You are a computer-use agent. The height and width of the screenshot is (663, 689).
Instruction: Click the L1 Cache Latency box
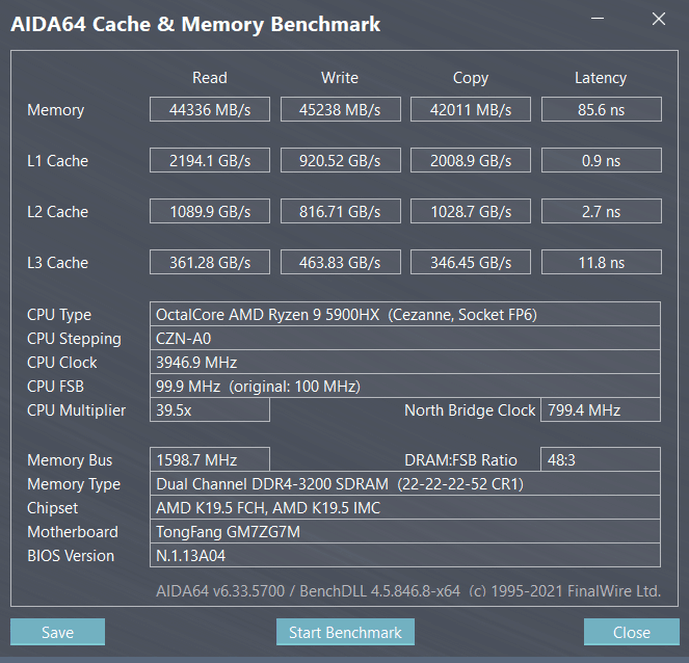tap(600, 161)
